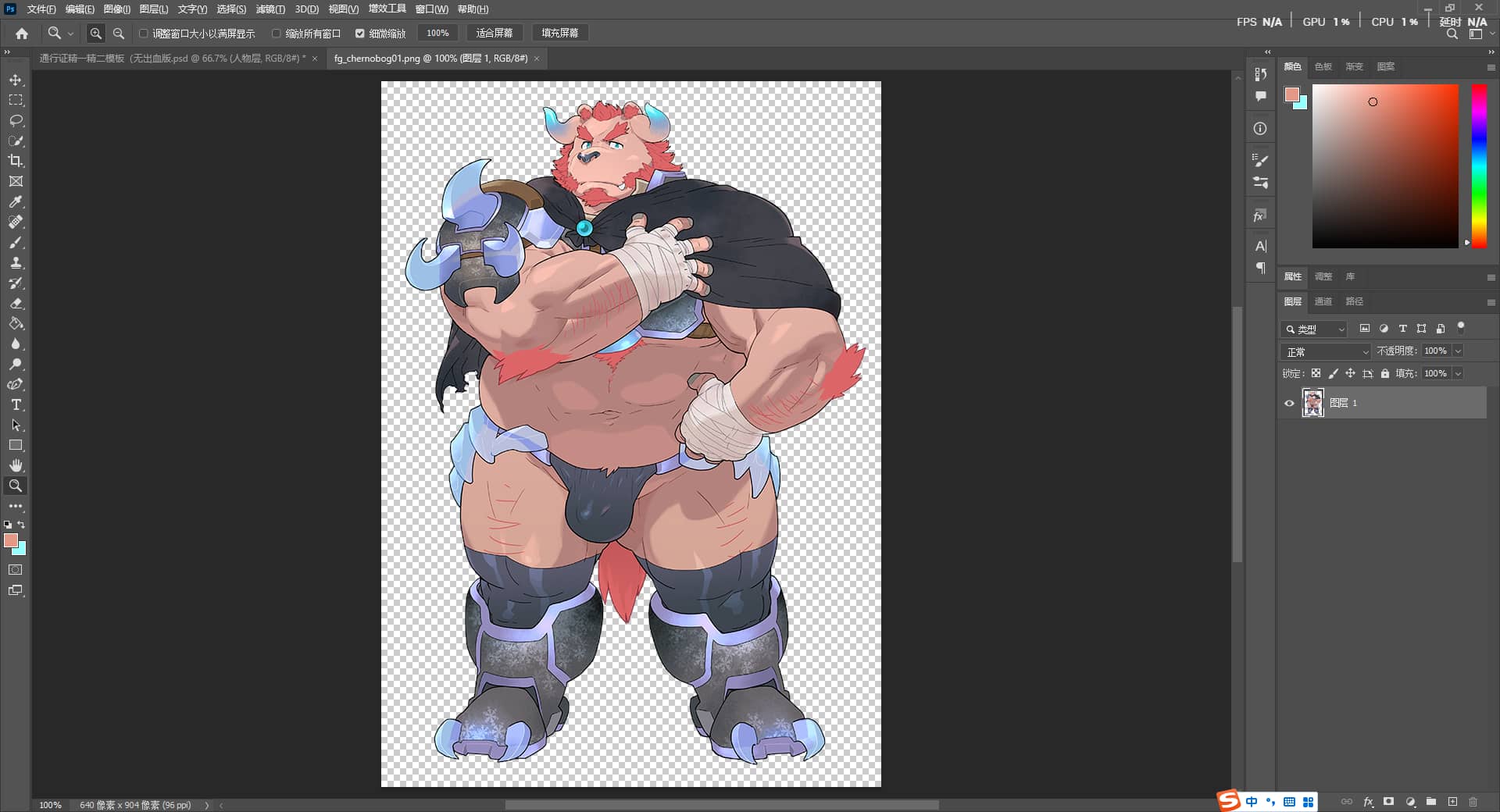Viewport: 1500px width, 812px height.
Task: Open the Color panel flyout menu
Action: 1491,67
